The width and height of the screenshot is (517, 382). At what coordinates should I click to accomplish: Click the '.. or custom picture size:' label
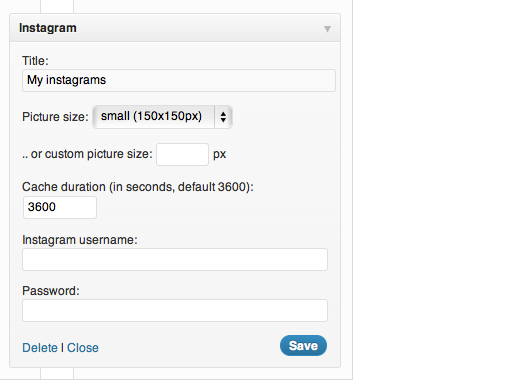(x=87, y=154)
